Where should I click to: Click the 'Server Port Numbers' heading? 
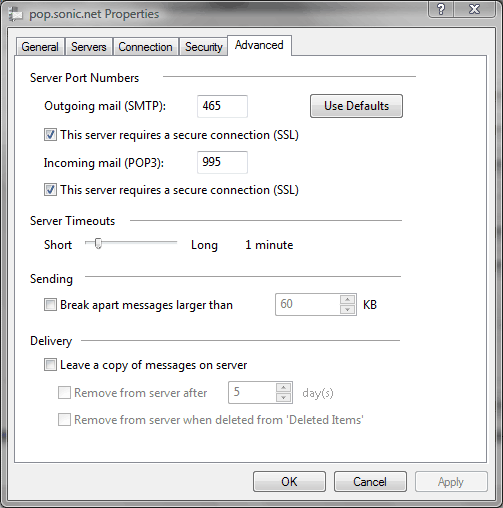point(84,78)
